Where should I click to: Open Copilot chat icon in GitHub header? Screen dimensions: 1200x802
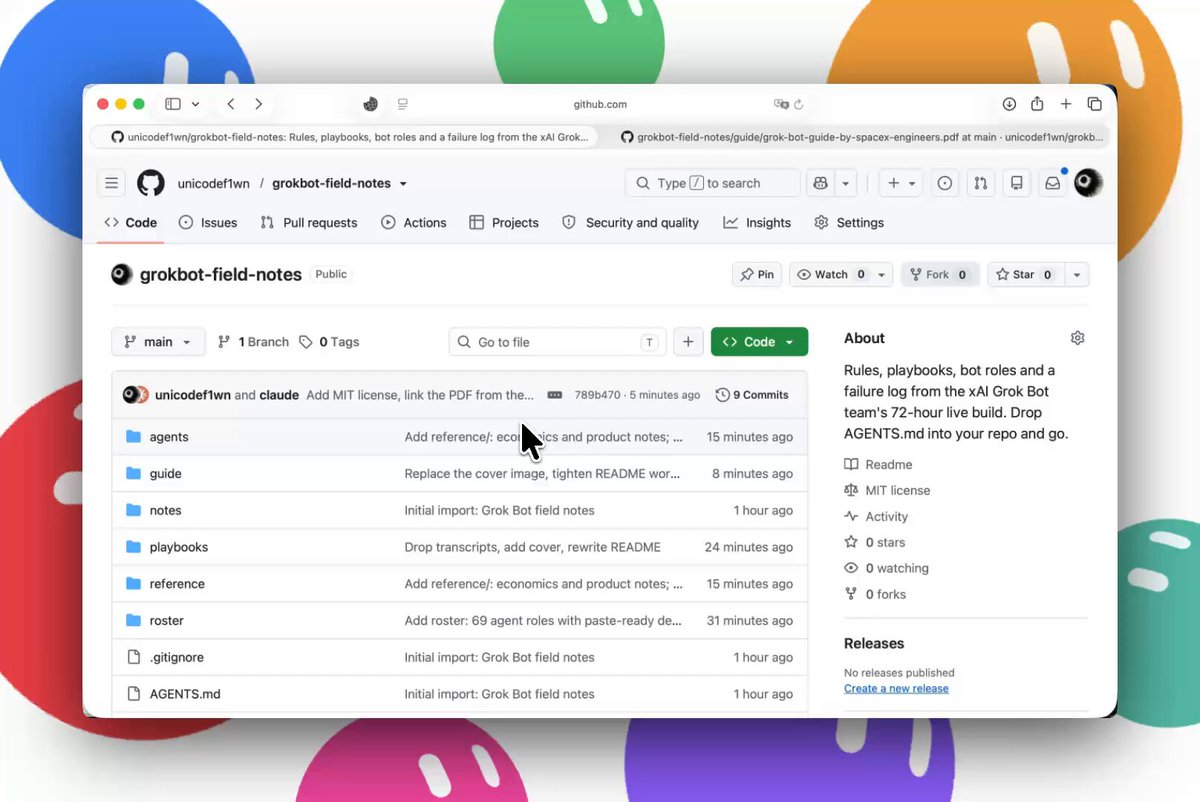tap(821, 183)
